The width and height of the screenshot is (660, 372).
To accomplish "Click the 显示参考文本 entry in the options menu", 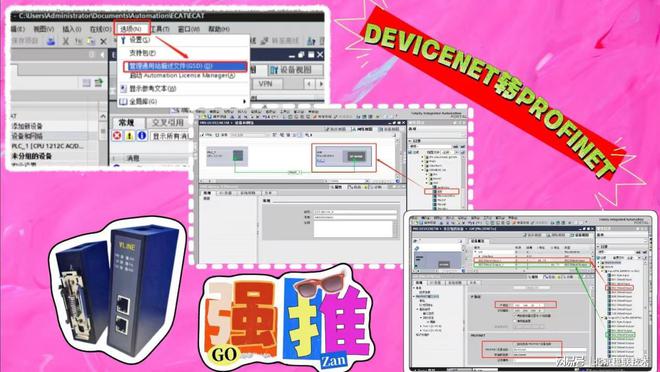I will 152,89.
